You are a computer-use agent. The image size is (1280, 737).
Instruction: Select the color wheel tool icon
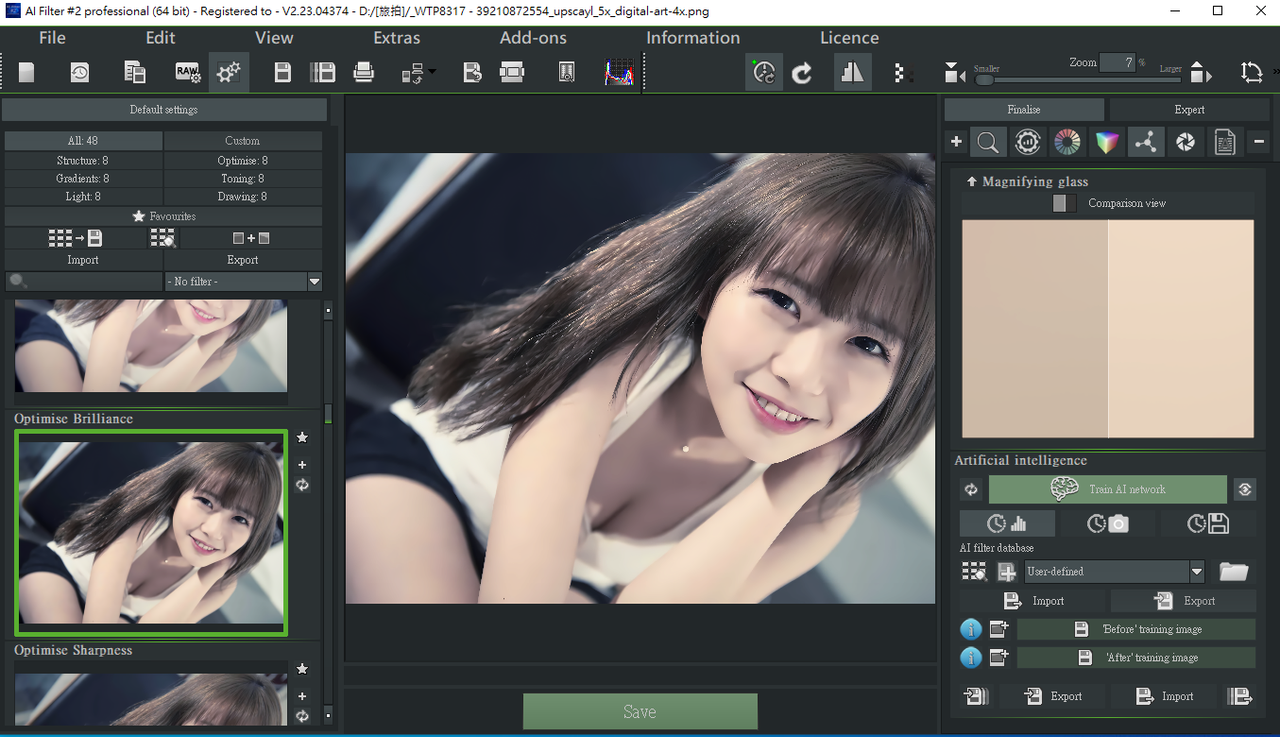pos(1067,142)
